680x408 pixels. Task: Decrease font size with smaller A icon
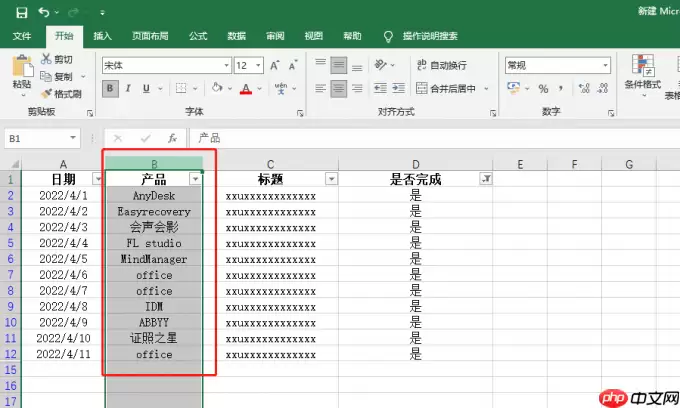point(293,65)
